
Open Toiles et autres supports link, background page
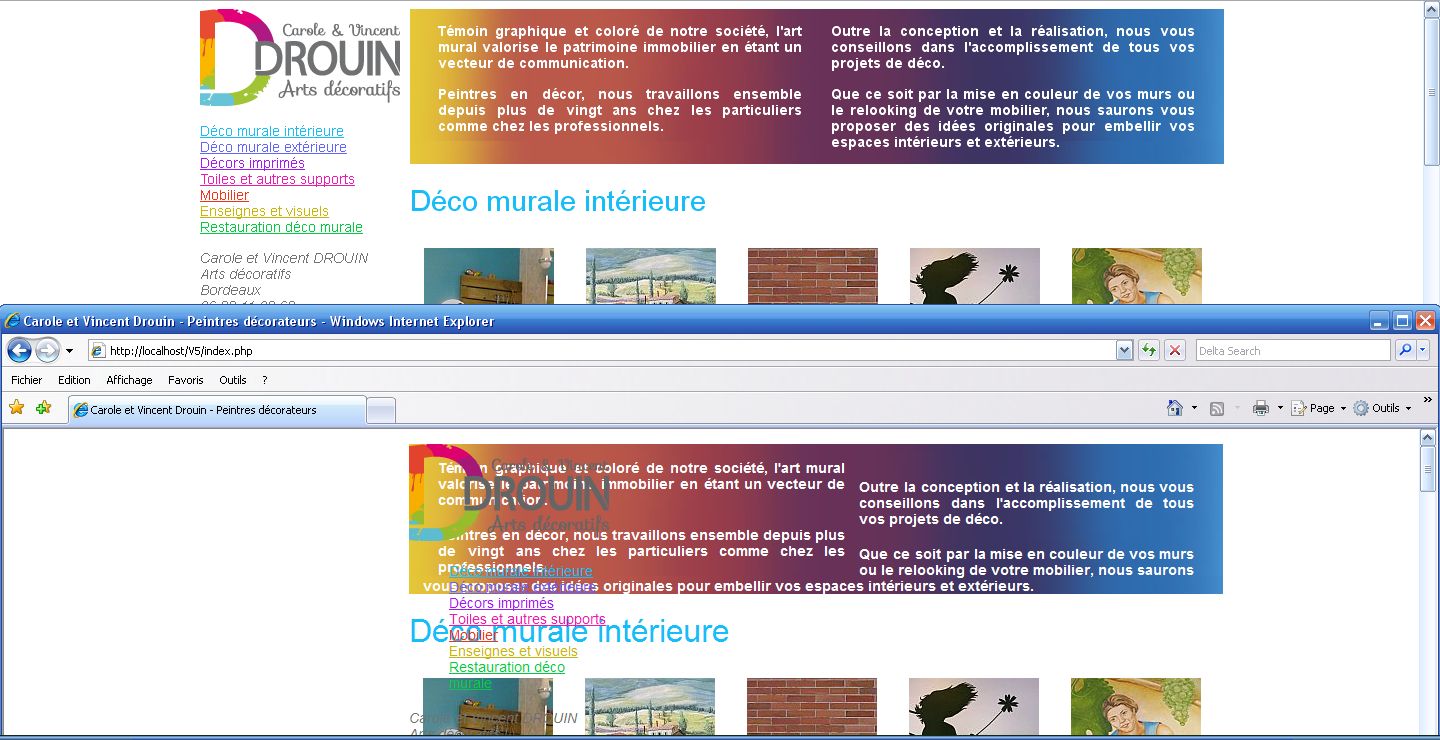277,179
